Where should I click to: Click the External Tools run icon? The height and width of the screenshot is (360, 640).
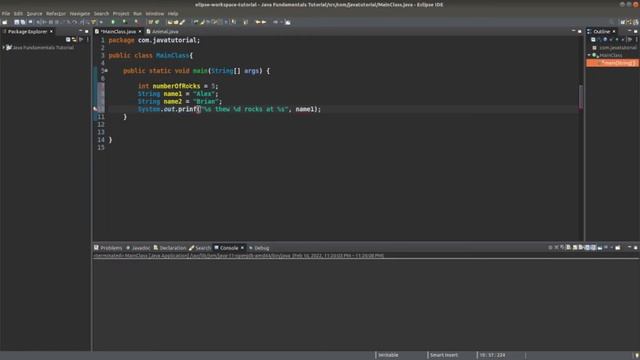click(x=136, y=22)
